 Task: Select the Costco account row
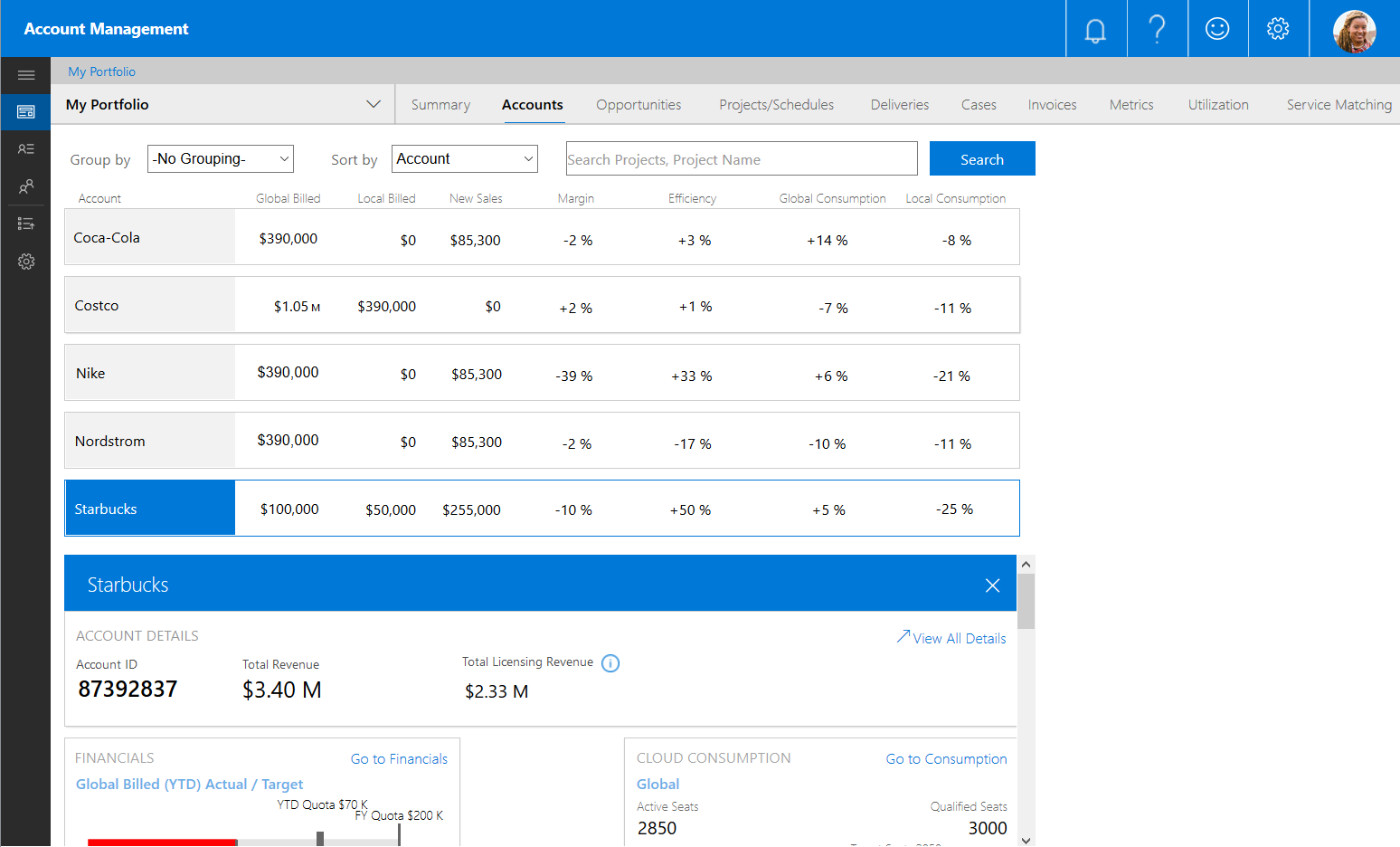coord(542,305)
